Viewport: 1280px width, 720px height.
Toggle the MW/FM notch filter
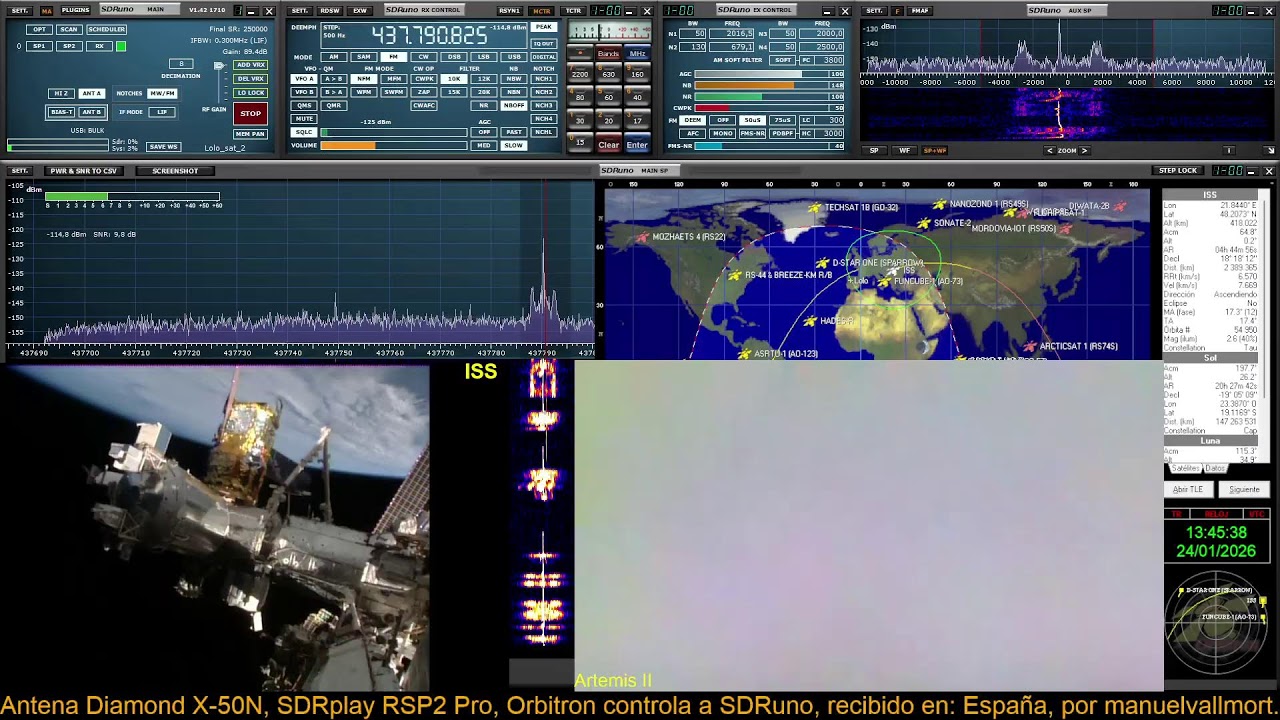tap(162, 94)
